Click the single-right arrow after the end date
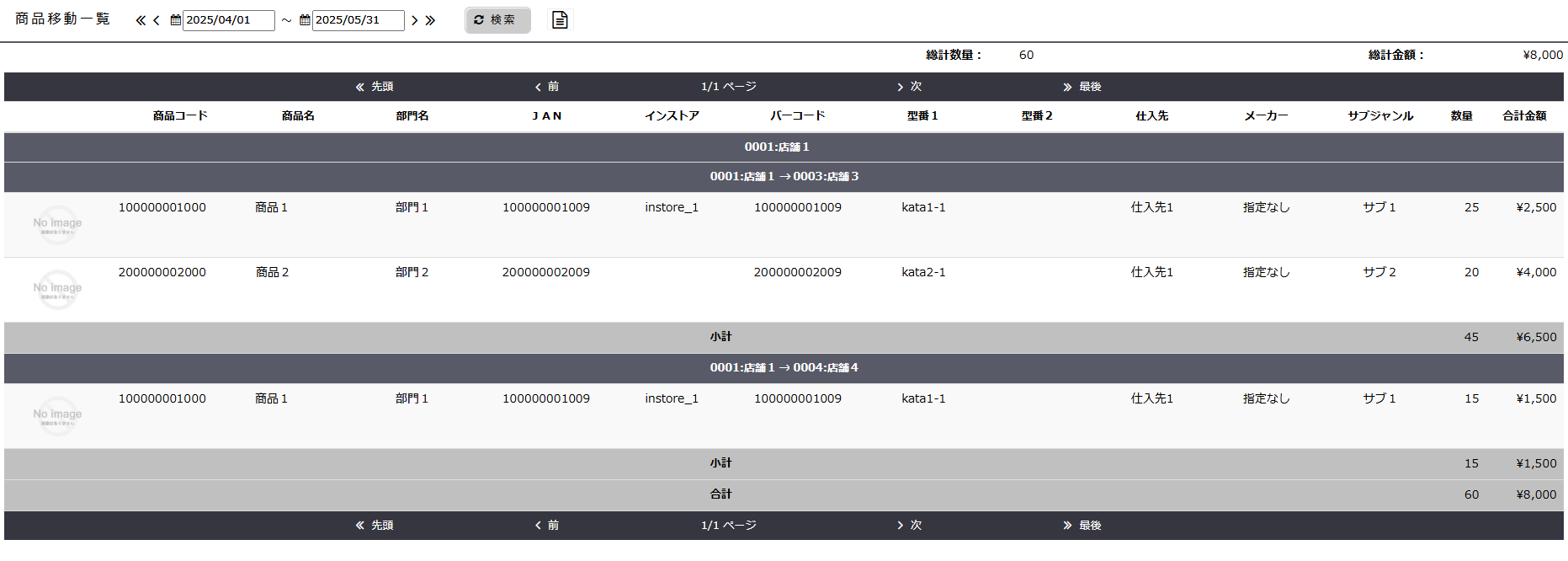Image resolution: width=1568 pixels, height=561 pixels. pos(414,20)
